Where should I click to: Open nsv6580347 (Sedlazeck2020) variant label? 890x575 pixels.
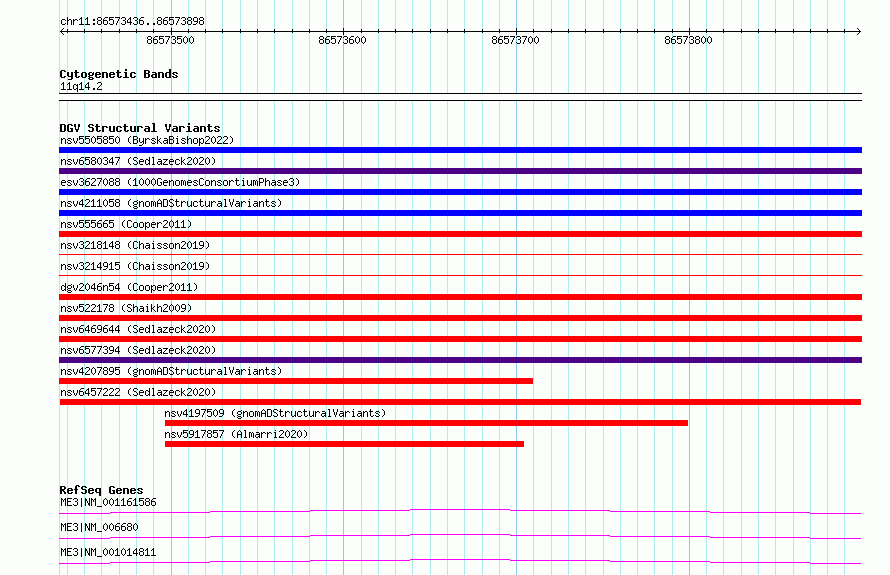click(x=138, y=161)
